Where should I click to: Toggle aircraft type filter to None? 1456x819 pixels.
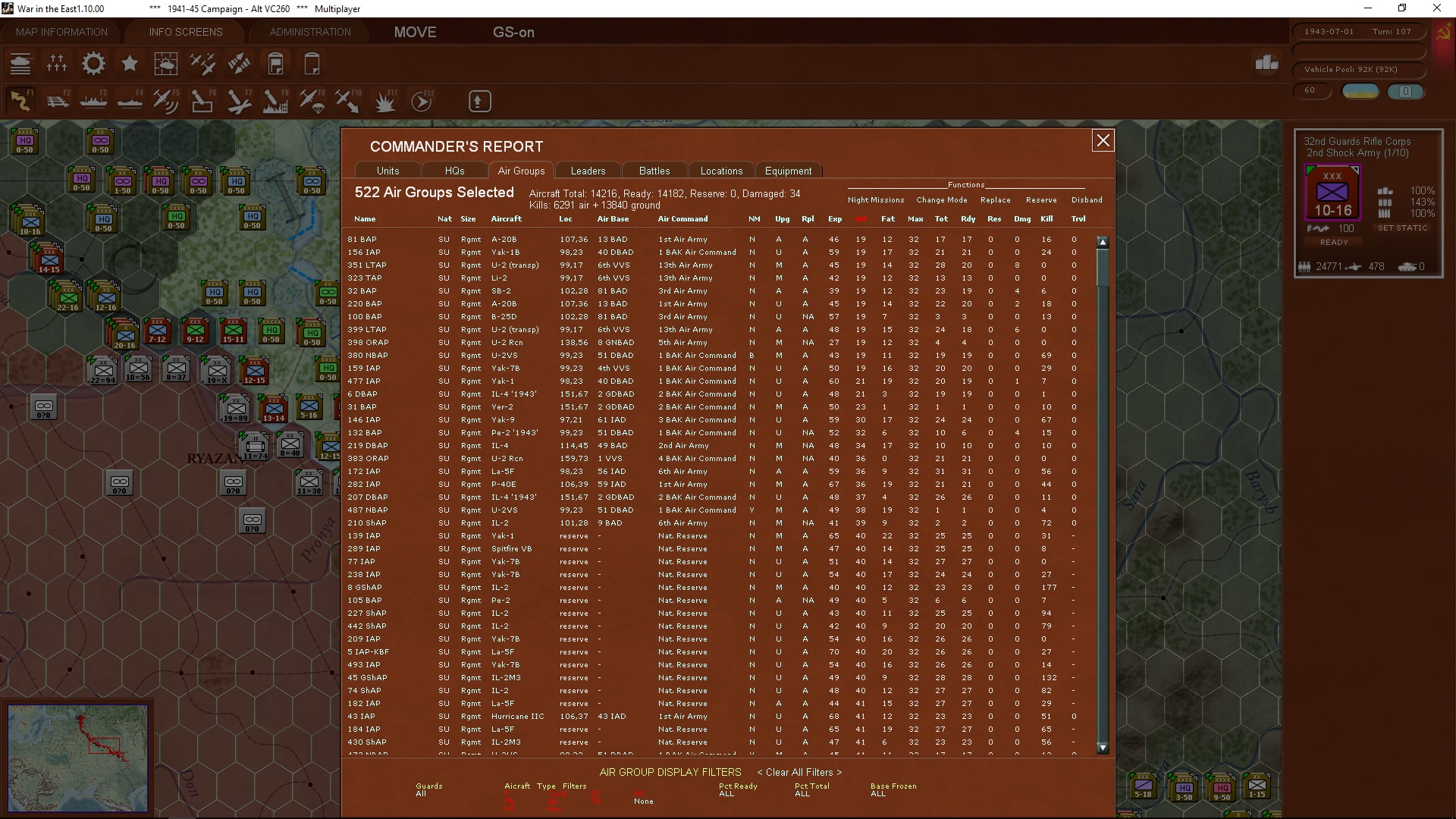tap(643, 802)
